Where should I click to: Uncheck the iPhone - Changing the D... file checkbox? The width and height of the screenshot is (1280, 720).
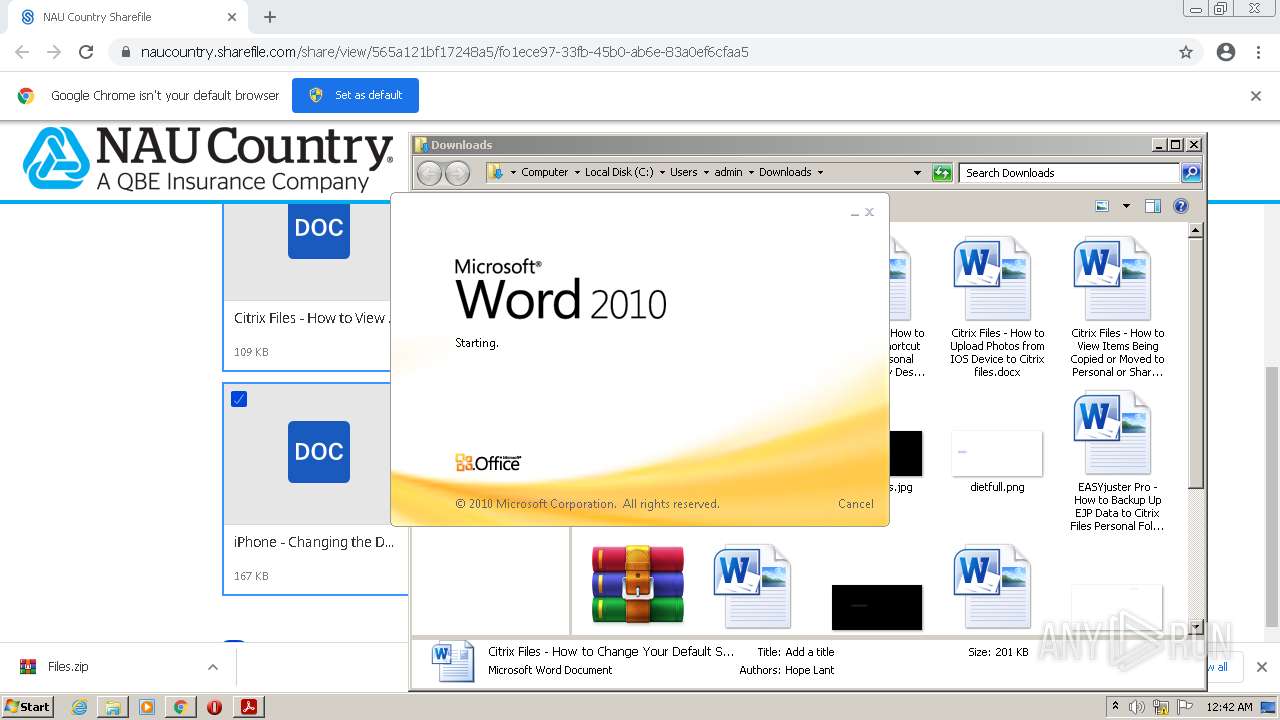coord(239,399)
